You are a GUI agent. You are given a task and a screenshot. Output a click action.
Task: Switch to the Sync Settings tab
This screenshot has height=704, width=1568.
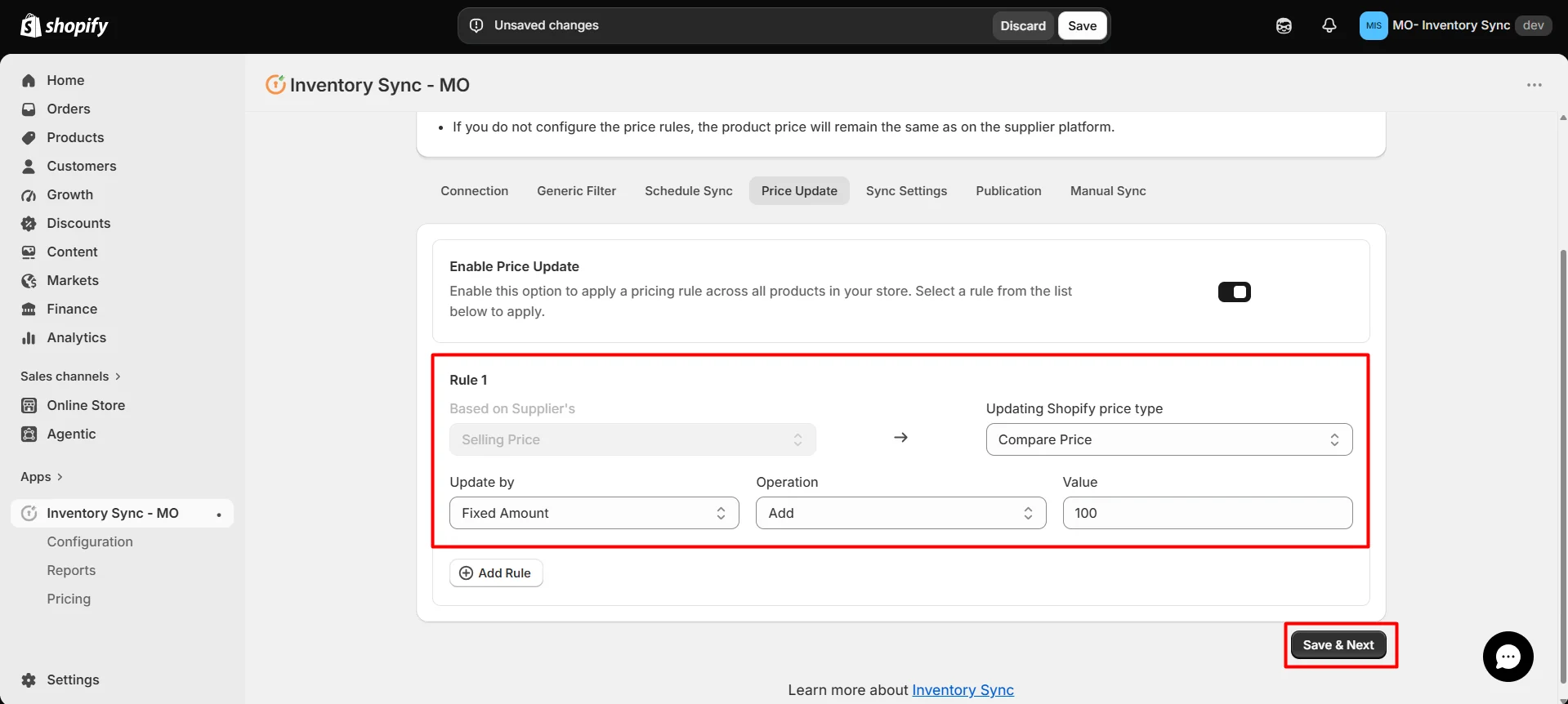pyautogui.click(x=906, y=190)
